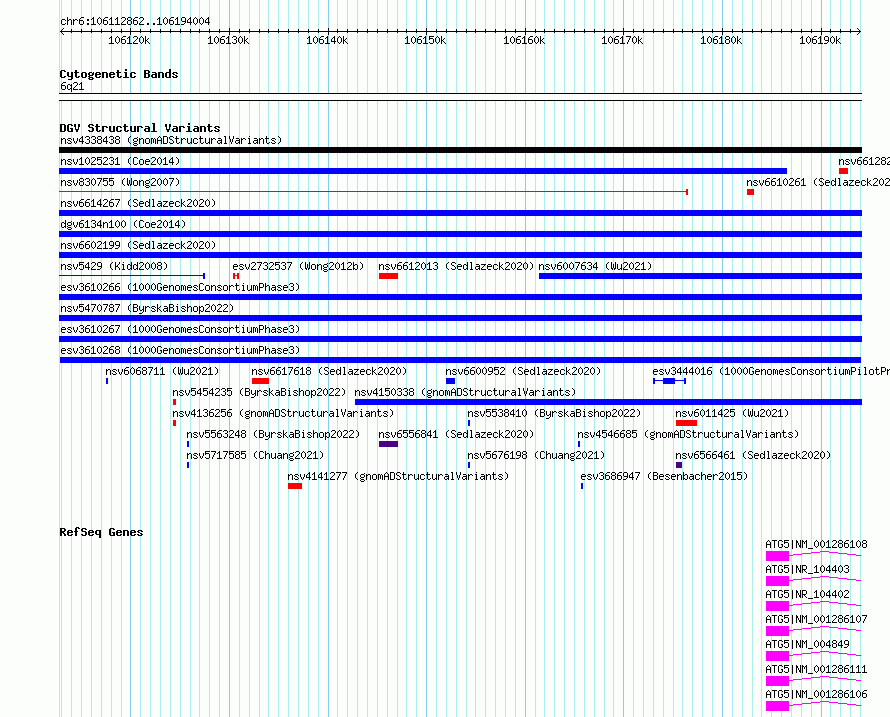Screen dimensions: 890x717
Task: Select nsv6600952 (Sedlazeck2020) label
Action: coord(523,371)
